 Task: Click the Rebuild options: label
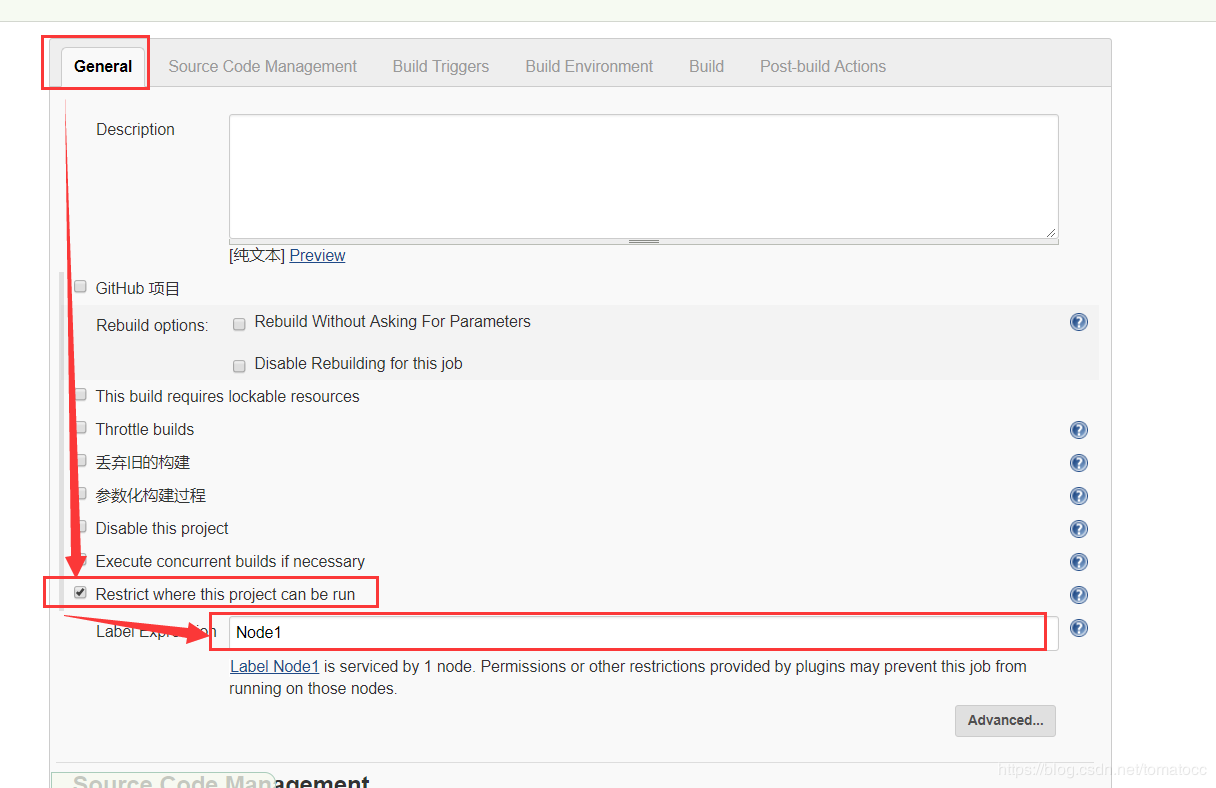[x=152, y=325]
